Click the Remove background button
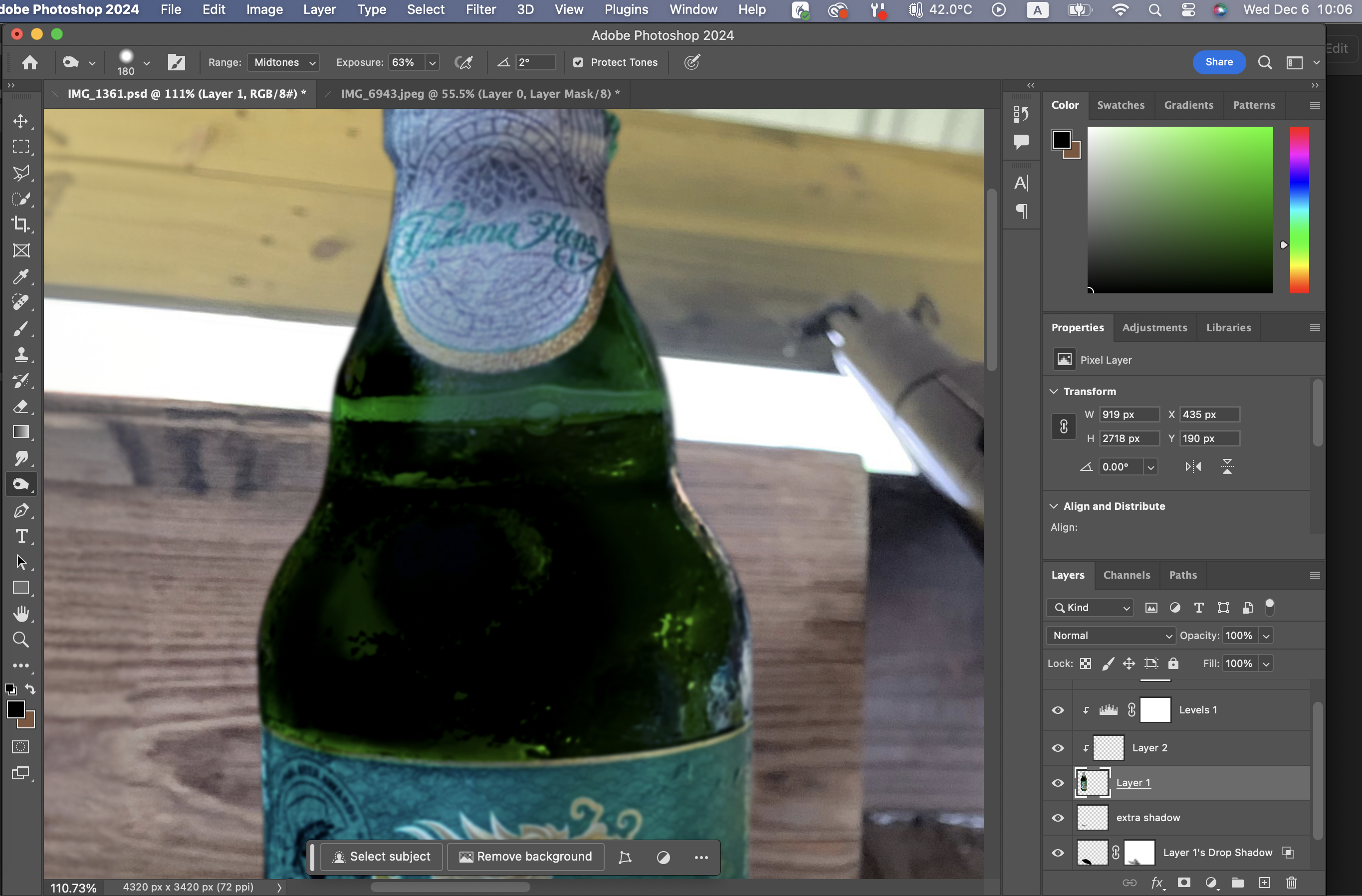 526,857
